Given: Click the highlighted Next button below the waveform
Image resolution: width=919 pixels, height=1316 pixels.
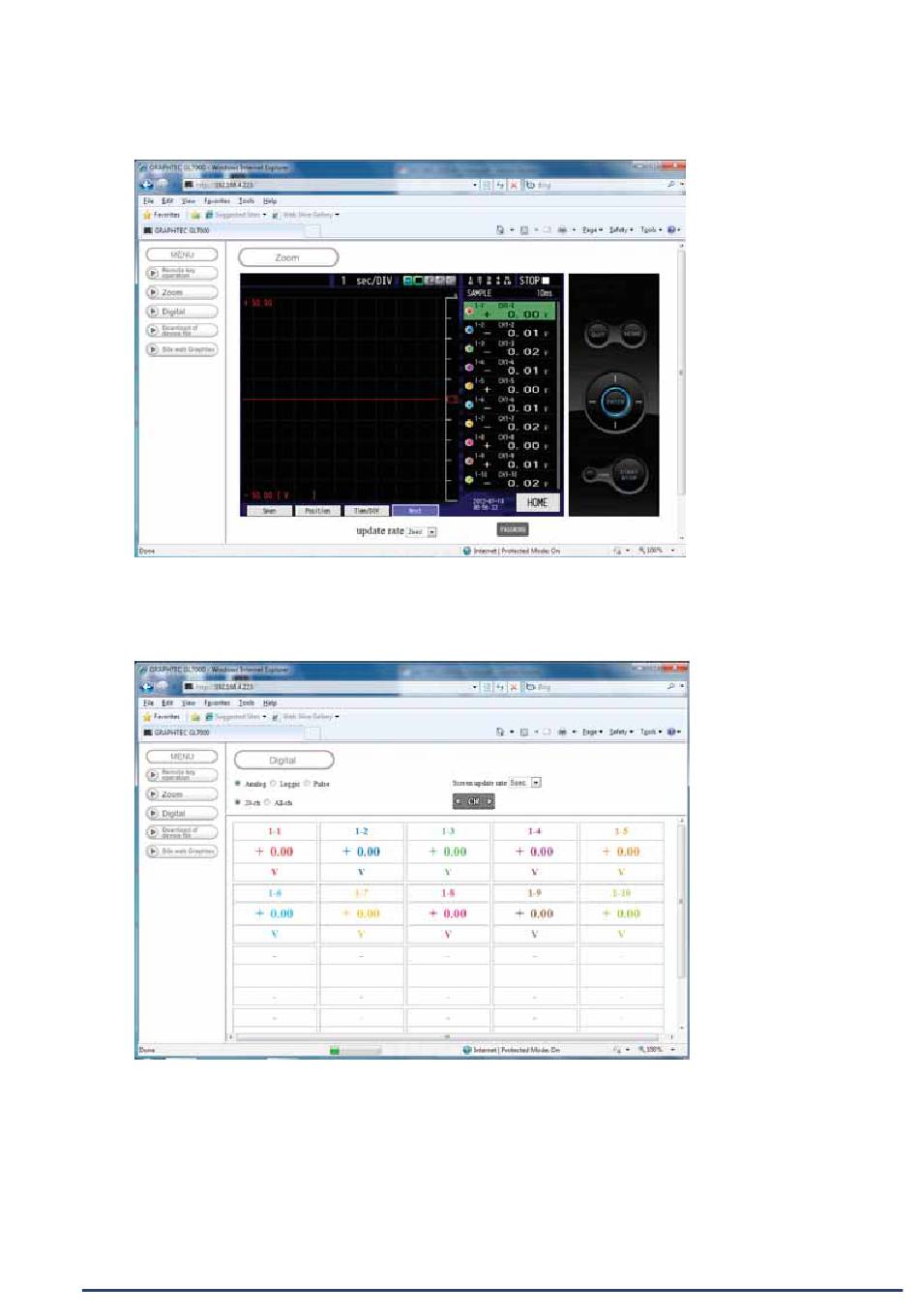Looking at the screenshot, I should point(415,511).
